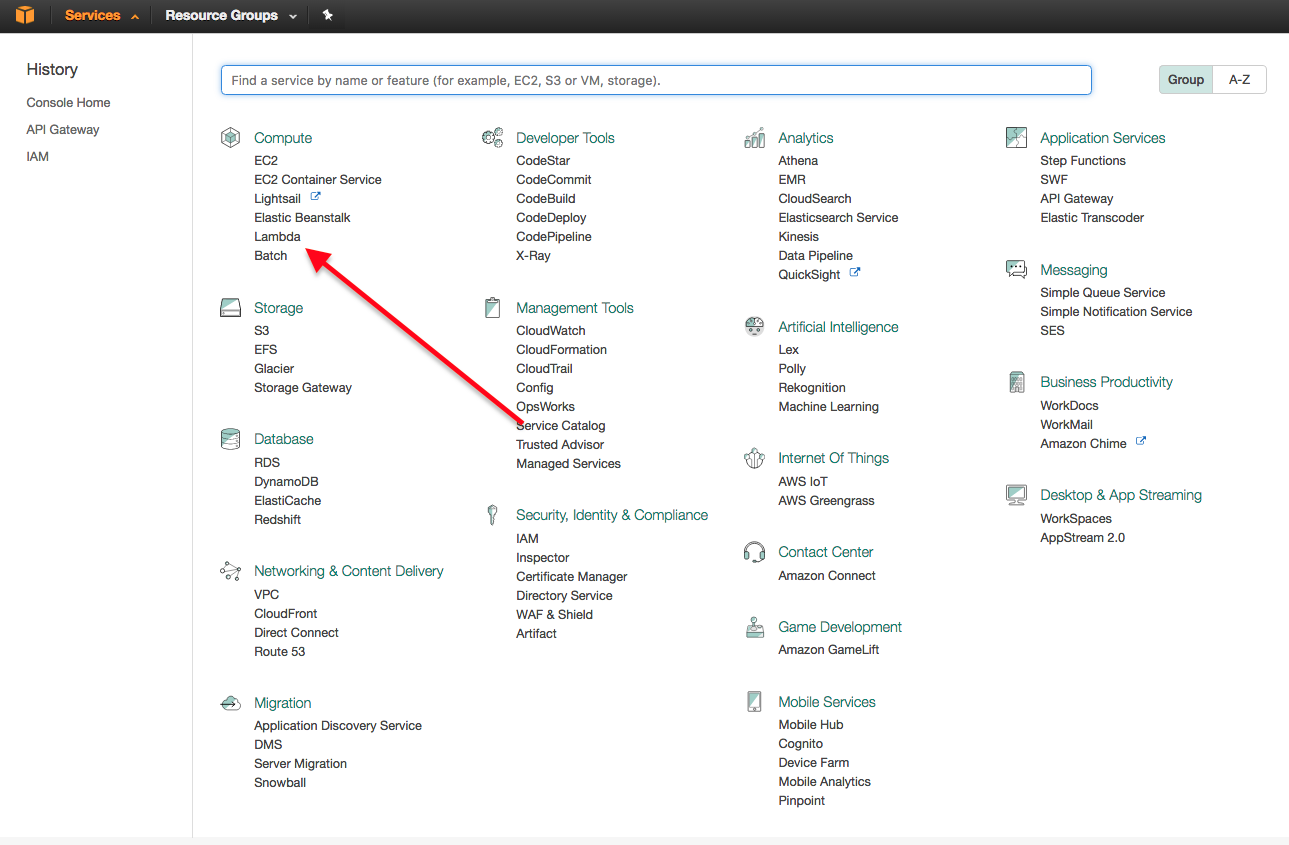This screenshot has height=845, width=1289.
Task: Open EC2 Container Service
Action: click(318, 180)
